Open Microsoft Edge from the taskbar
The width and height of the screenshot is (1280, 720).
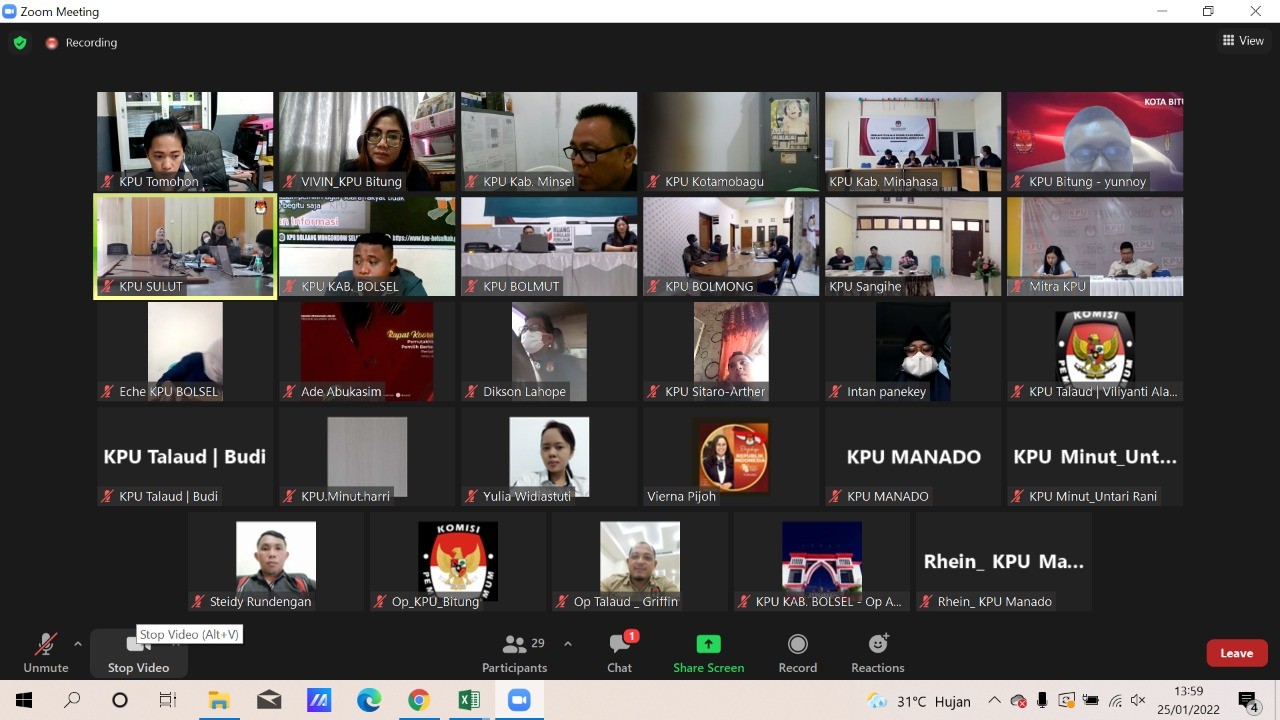coord(369,700)
